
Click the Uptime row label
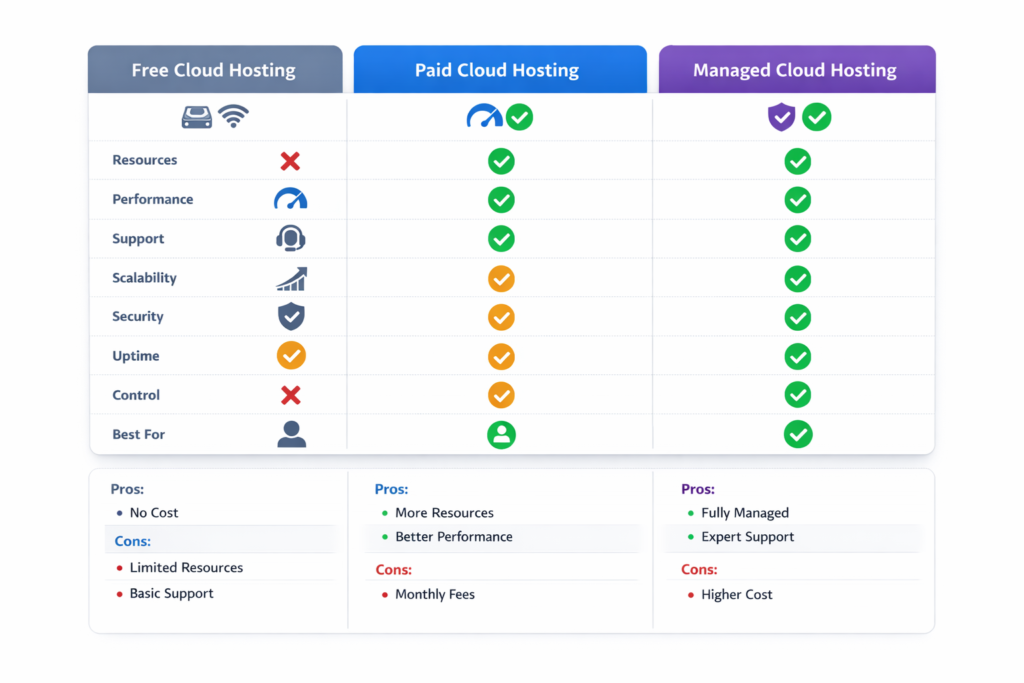click(136, 356)
